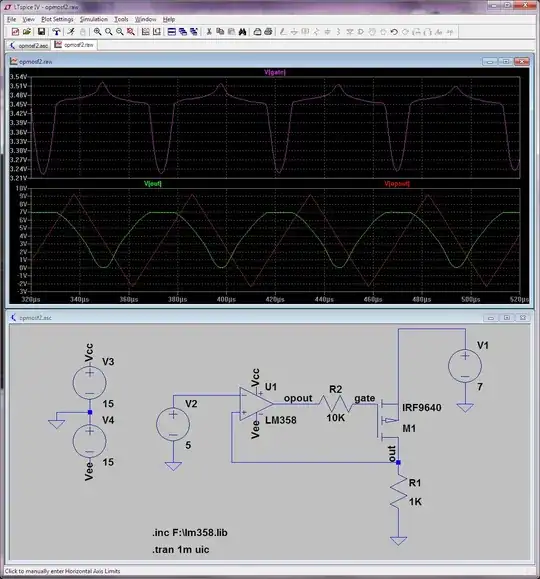The height and width of the screenshot is (579, 540).
Task: Click the Undo arrow icon
Action: point(394,32)
